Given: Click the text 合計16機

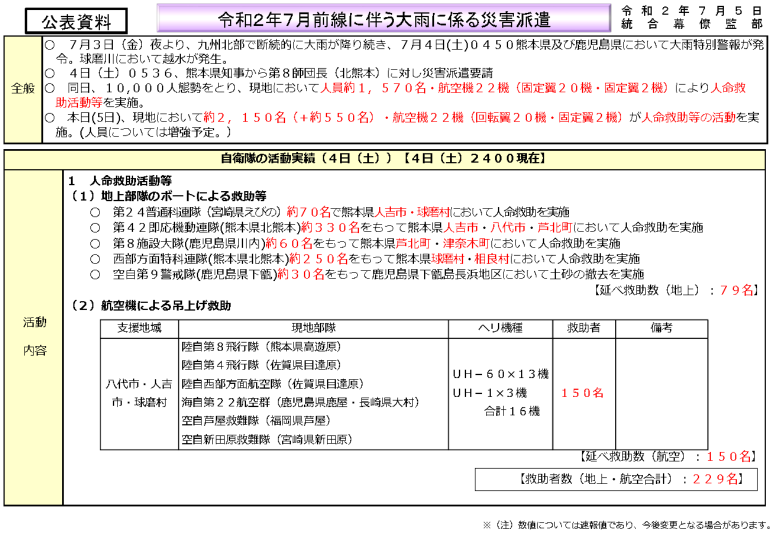Looking at the screenshot, I should pyautogui.click(x=512, y=411).
